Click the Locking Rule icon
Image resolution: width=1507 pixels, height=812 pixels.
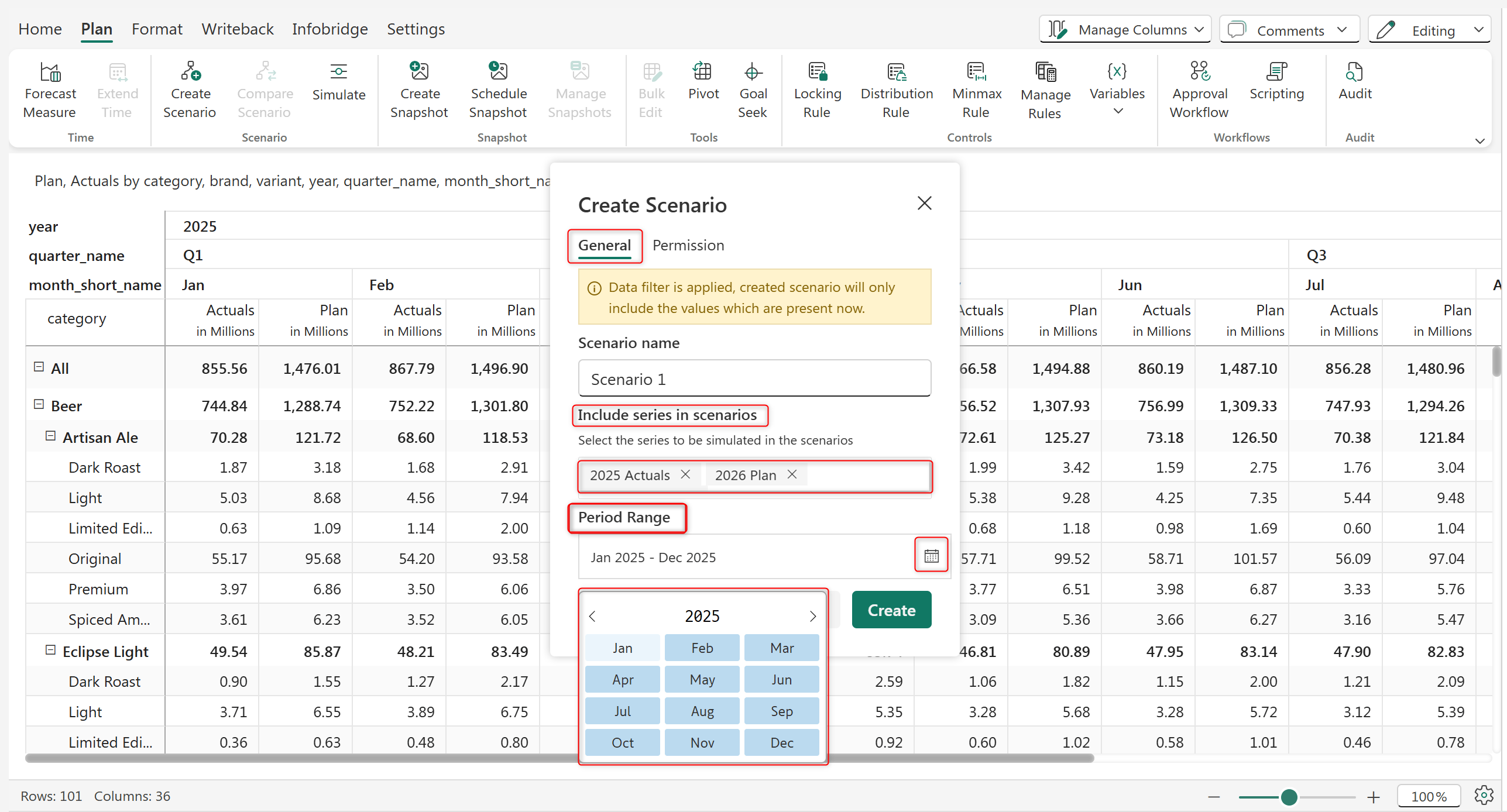pyautogui.click(x=817, y=72)
